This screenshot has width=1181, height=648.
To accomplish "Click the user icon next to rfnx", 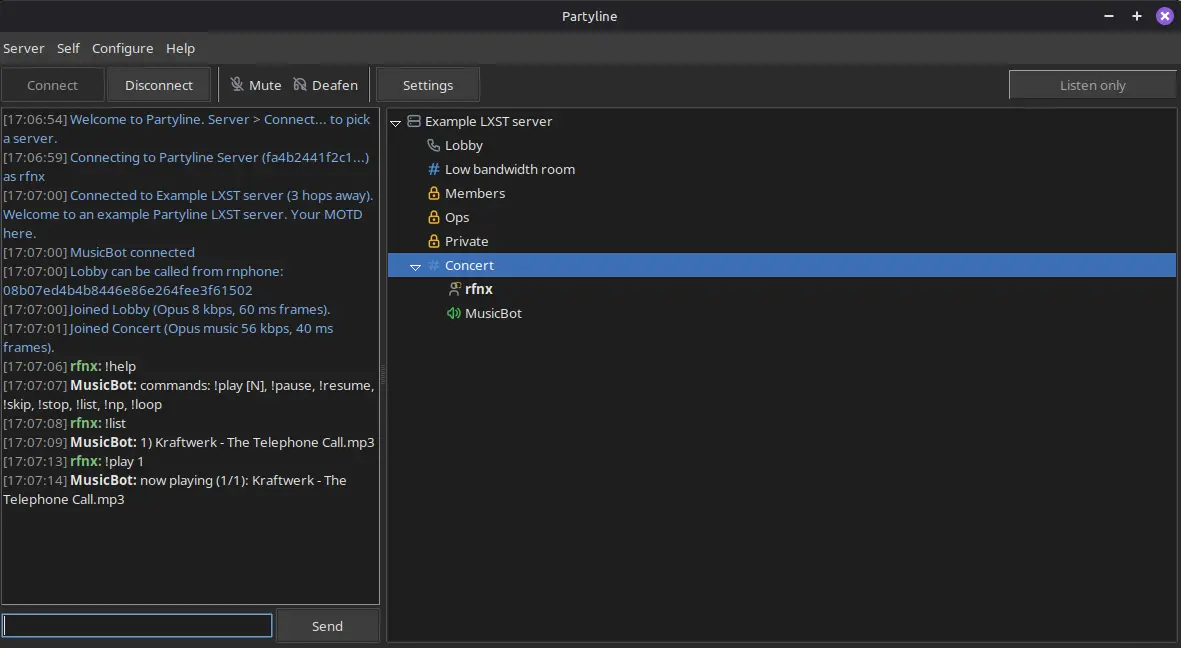I will click(x=454, y=289).
